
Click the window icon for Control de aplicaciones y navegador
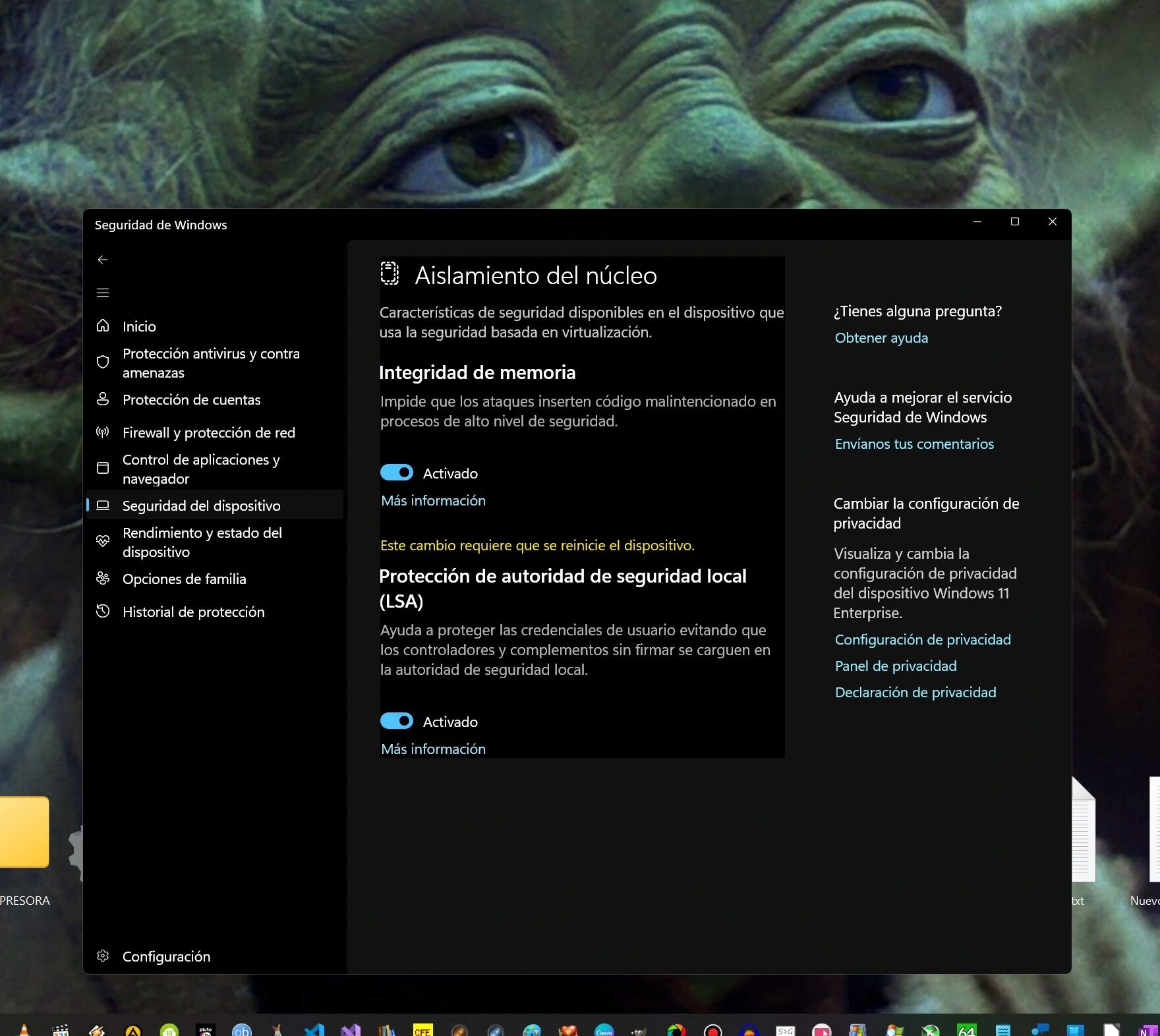103,468
